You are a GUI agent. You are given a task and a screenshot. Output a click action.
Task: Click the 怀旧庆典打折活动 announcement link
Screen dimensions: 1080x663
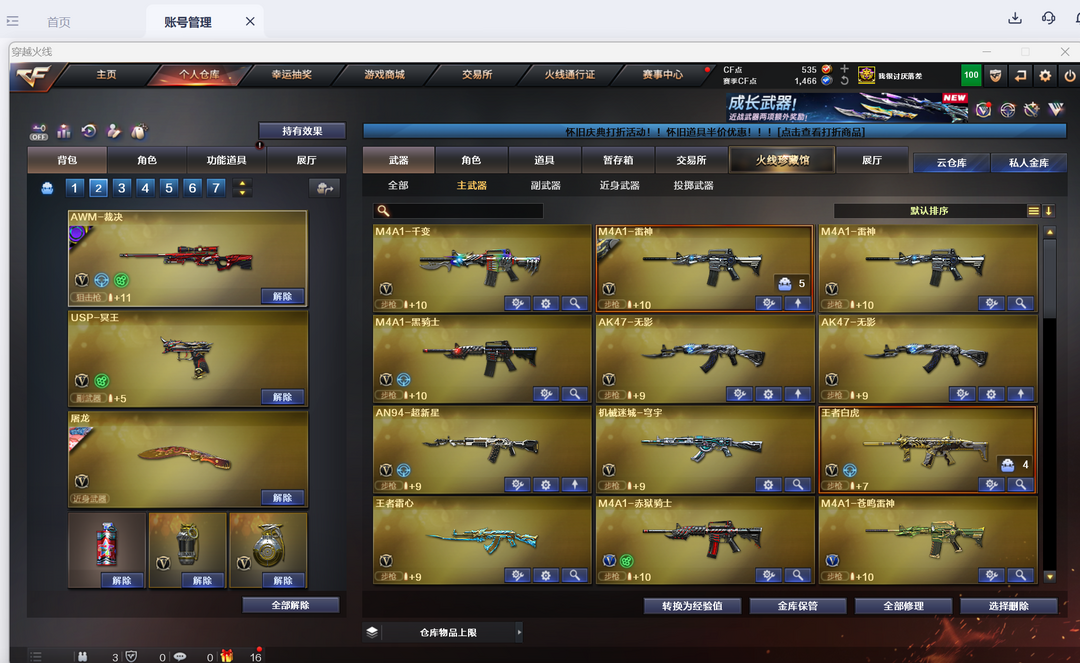pyautogui.click(x=714, y=131)
